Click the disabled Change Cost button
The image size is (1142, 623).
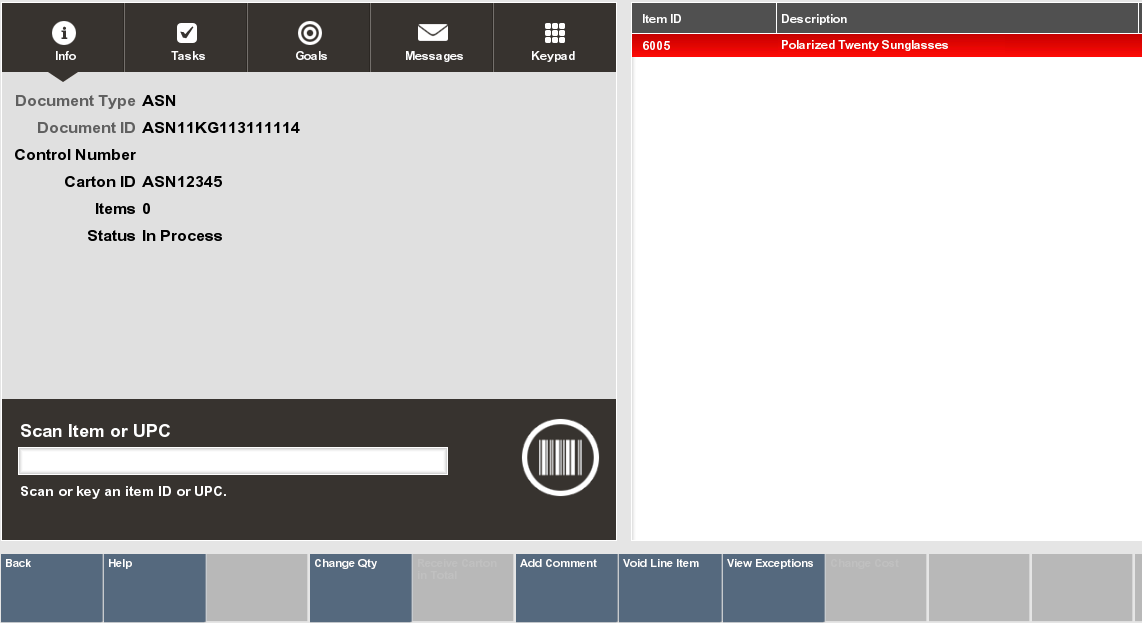coord(875,588)
